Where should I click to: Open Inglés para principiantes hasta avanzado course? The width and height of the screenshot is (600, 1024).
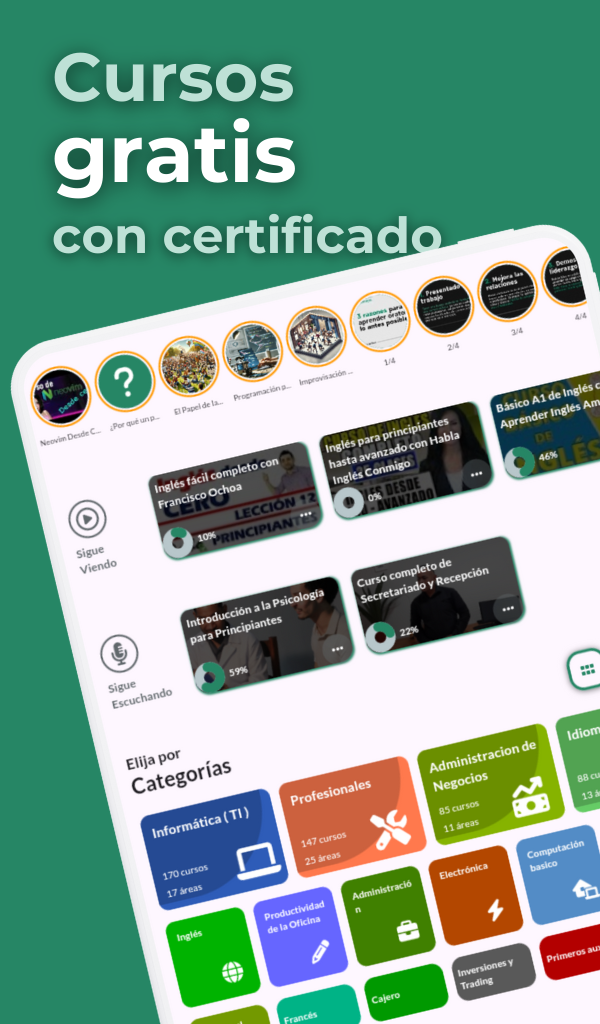click(406, 460)
